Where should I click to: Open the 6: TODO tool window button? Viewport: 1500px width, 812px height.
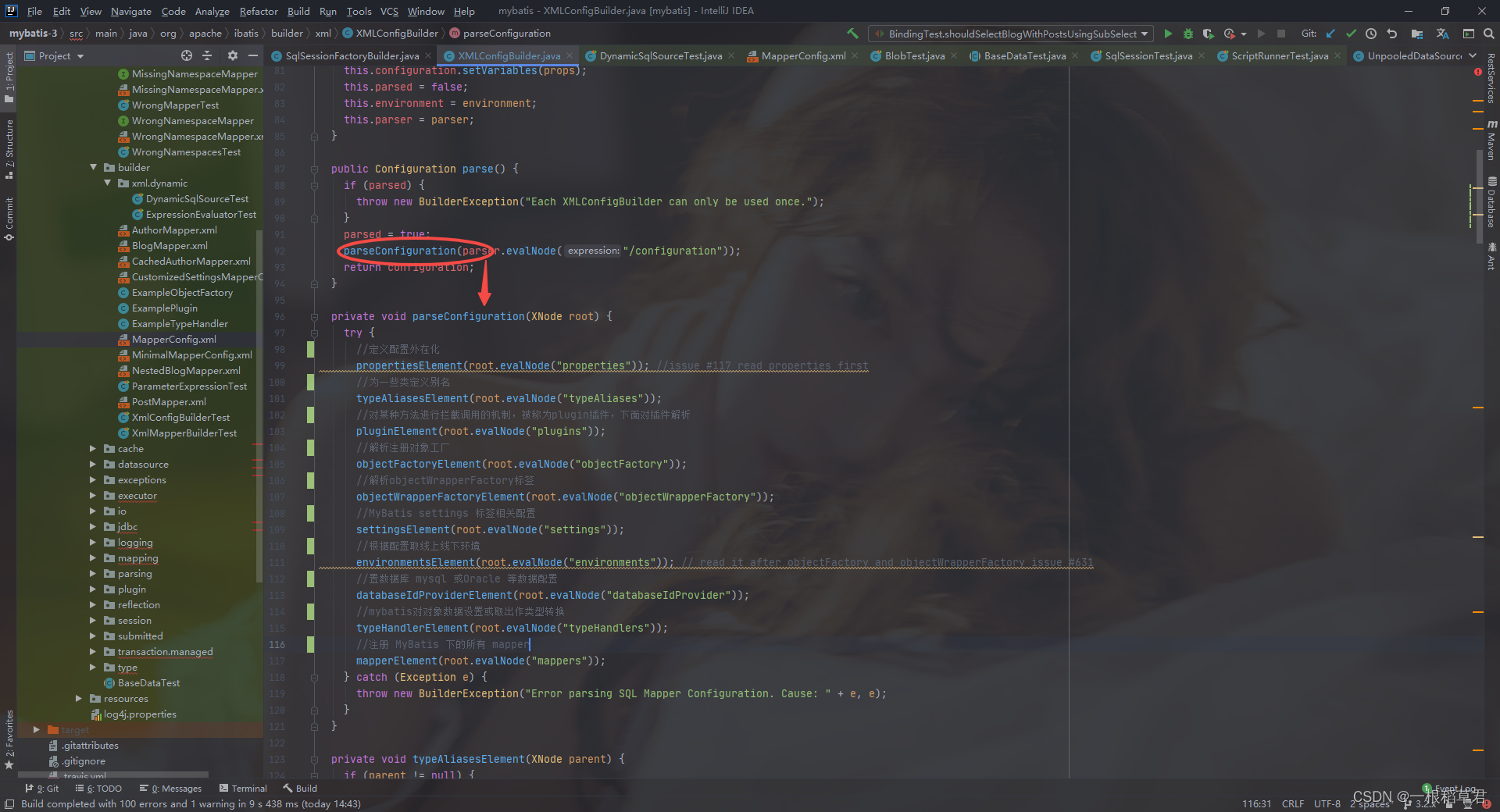(x=98, y=789)
